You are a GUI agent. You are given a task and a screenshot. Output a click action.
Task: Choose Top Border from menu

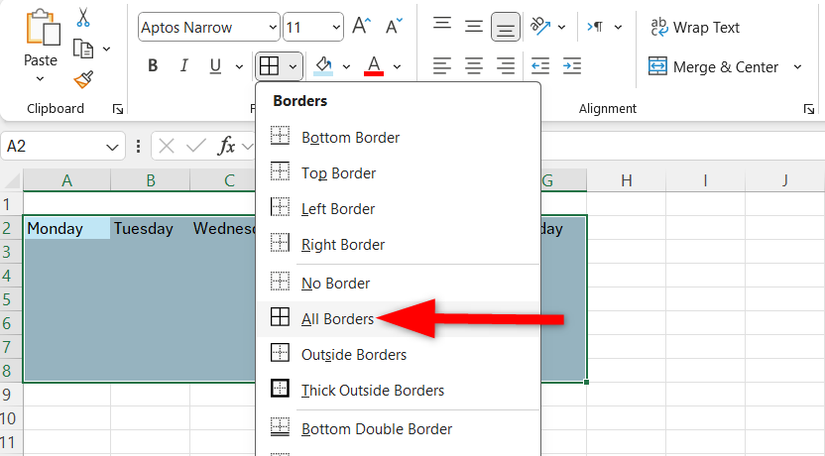[398, 173]
